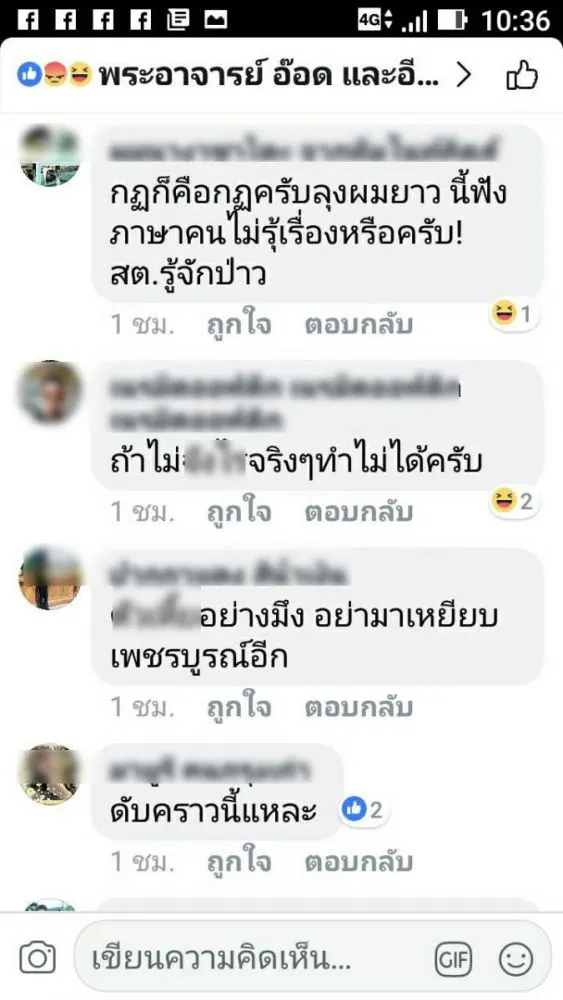View like count on ดับคราวนี้แหละ comment
Viewport: 563px width, 1000px height.
coord(363,809)
